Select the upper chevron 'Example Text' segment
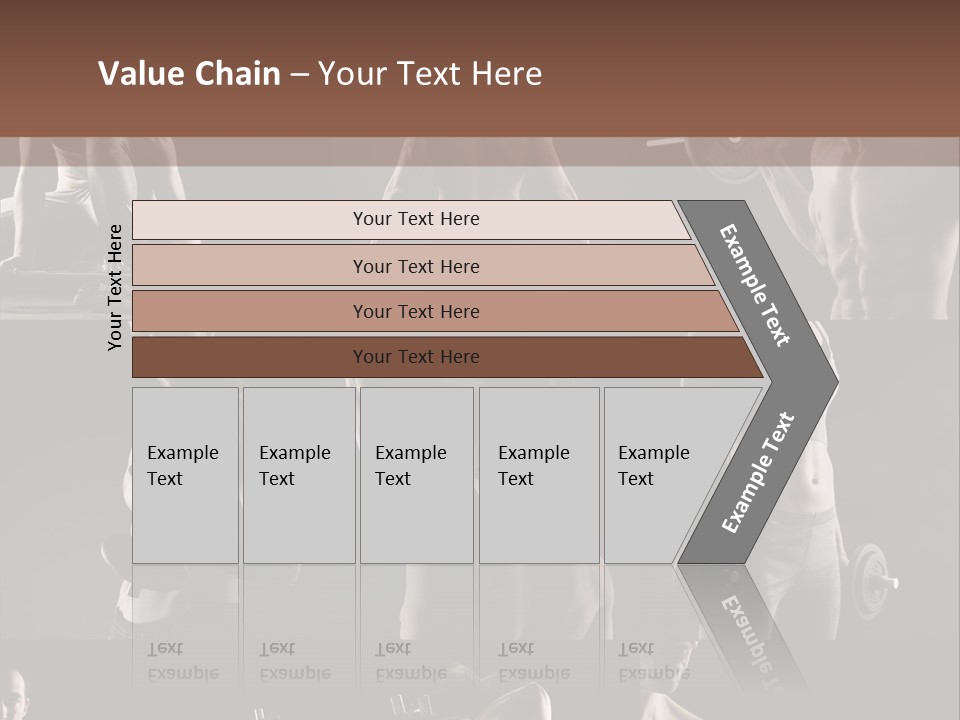The width and height of the screenshot is (960, 720). (756, 284)
